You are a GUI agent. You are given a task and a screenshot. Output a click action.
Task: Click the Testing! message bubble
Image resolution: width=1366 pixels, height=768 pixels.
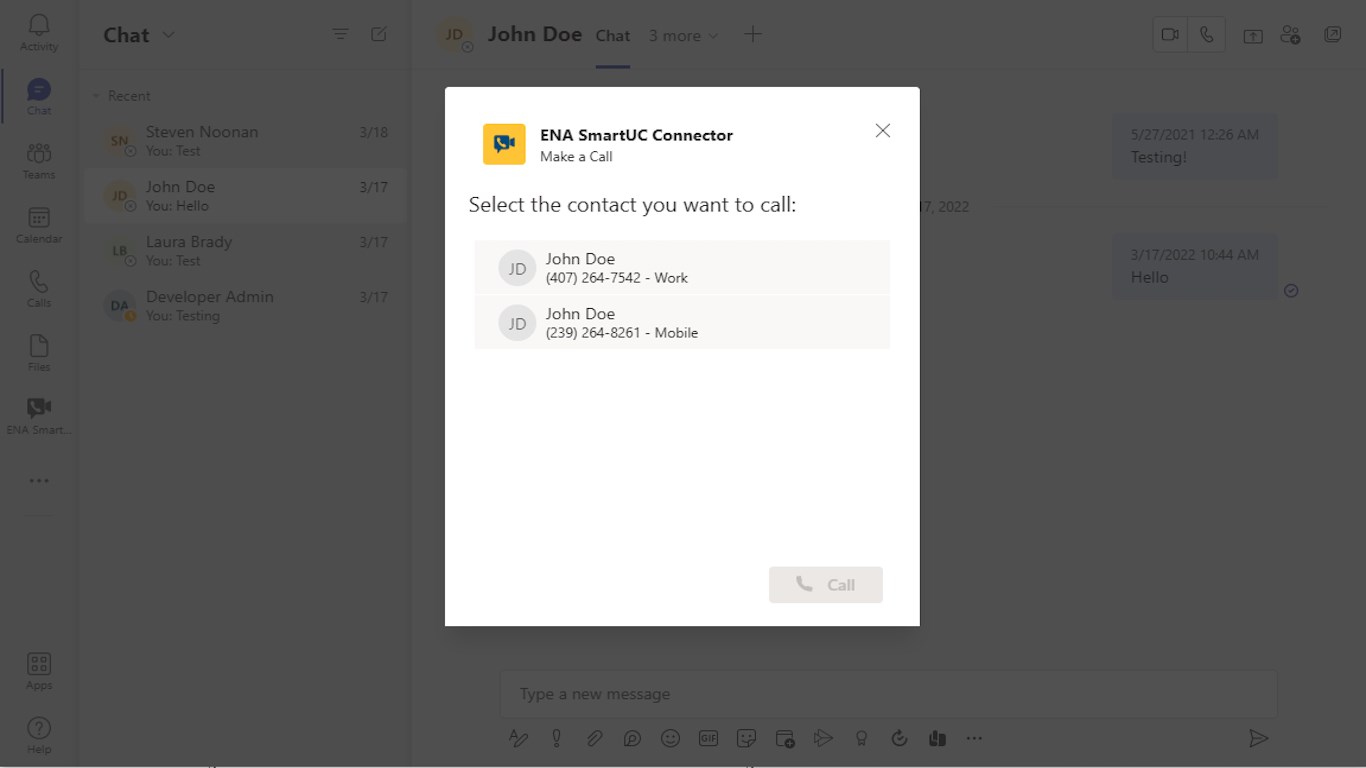click(x=1195, y=146)
